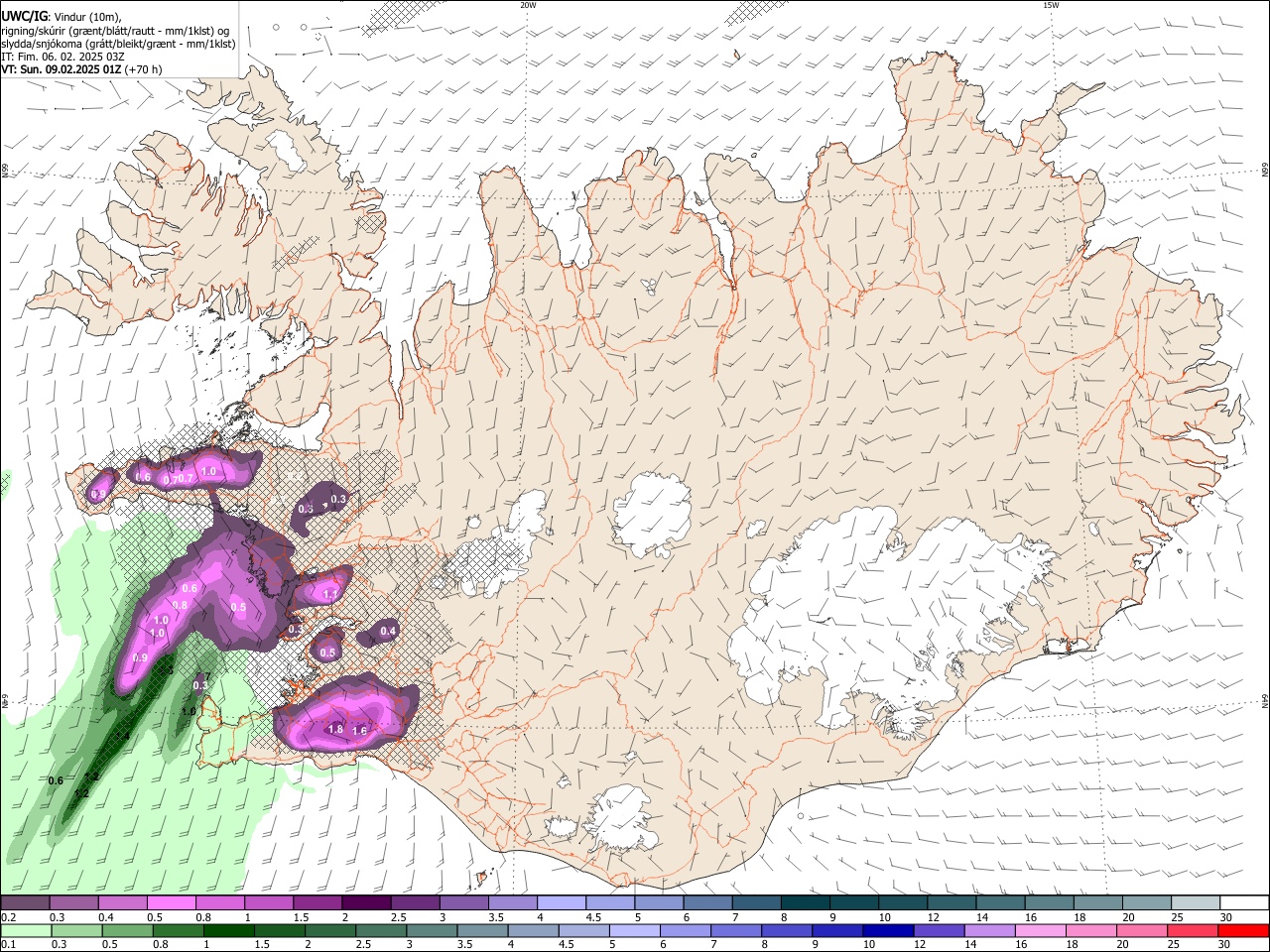The image size is (1270, 952).
Task: Select brightest red lower swatch after 30
Action: pos(1243,931)
